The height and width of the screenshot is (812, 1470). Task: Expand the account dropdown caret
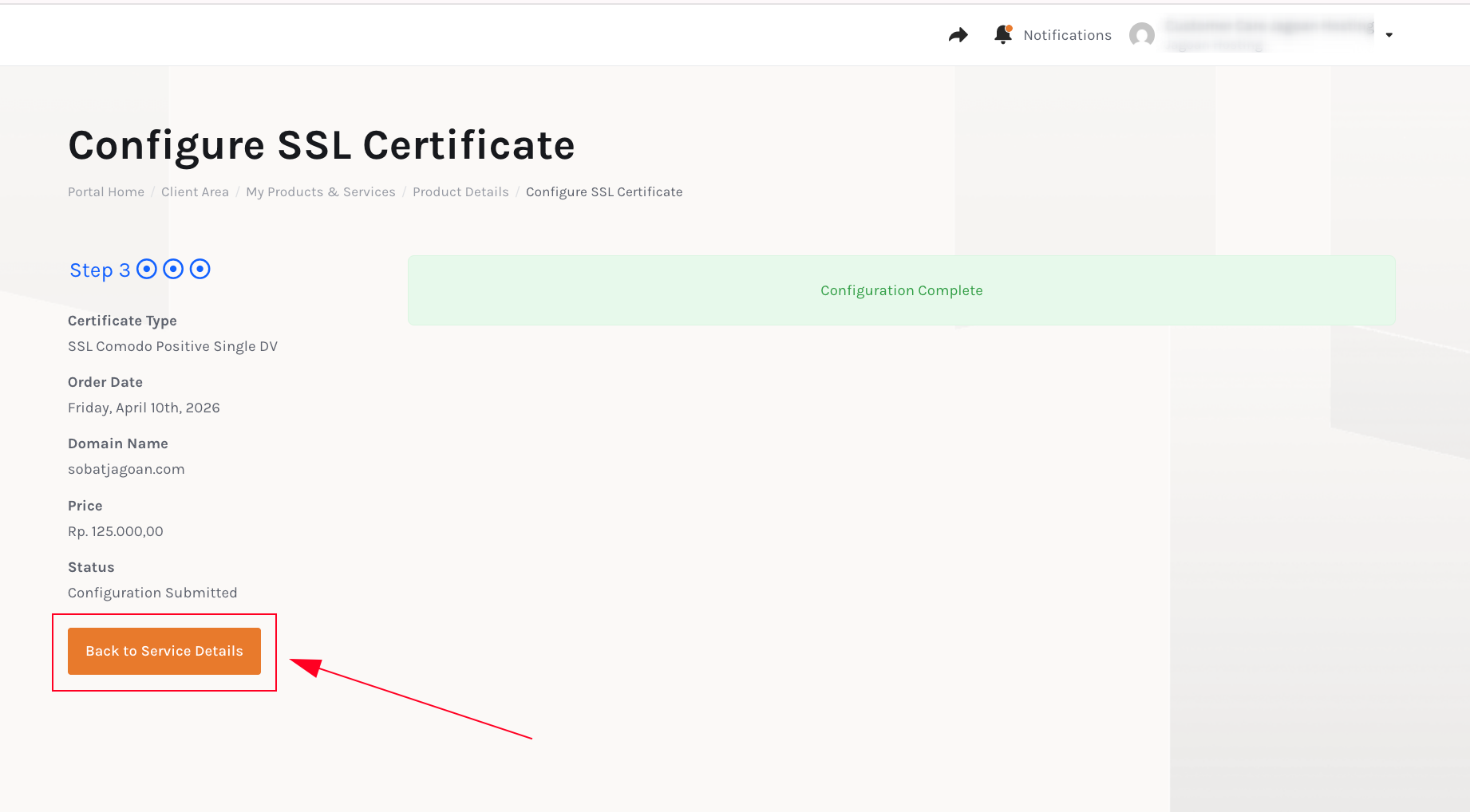coord(1389,35)
